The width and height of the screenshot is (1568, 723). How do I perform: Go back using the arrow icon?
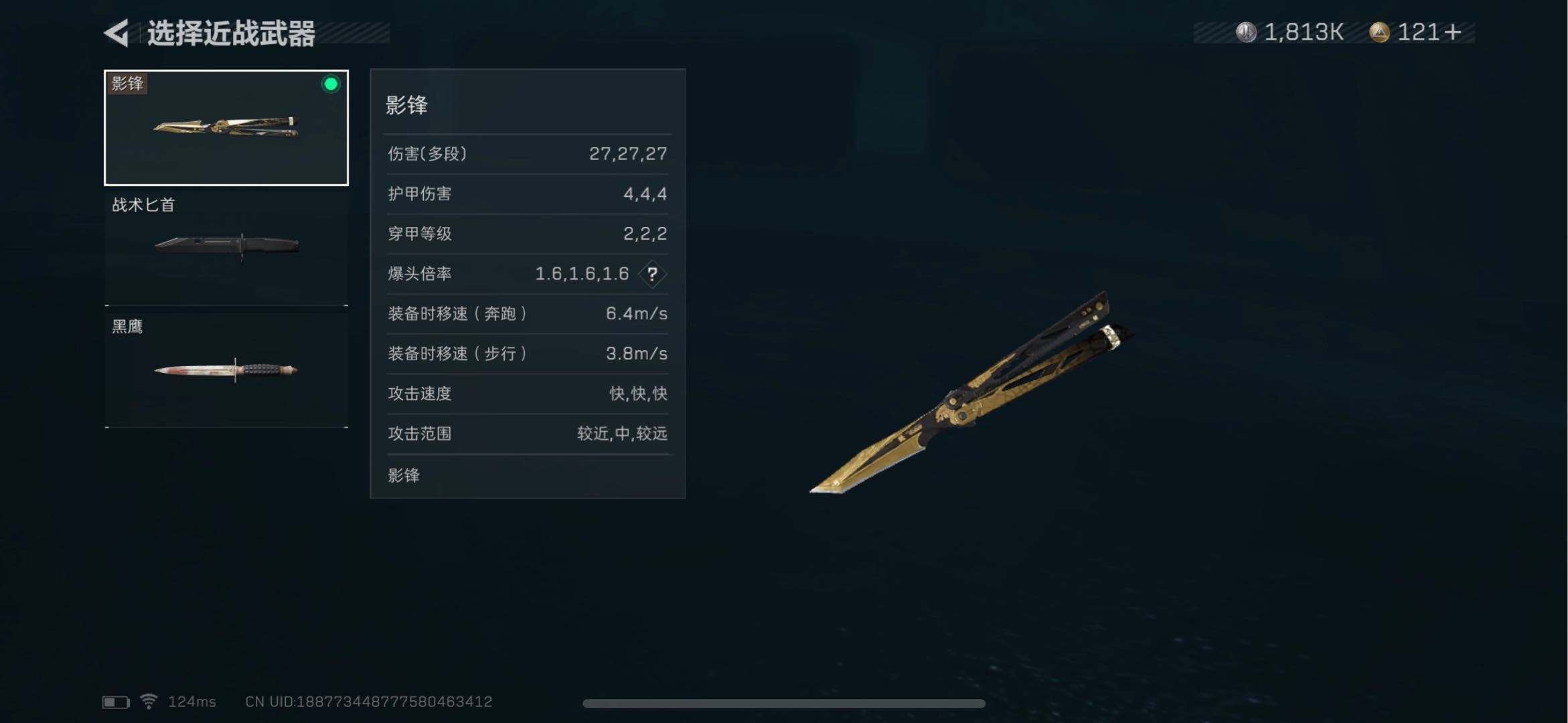tap(116, 33)
